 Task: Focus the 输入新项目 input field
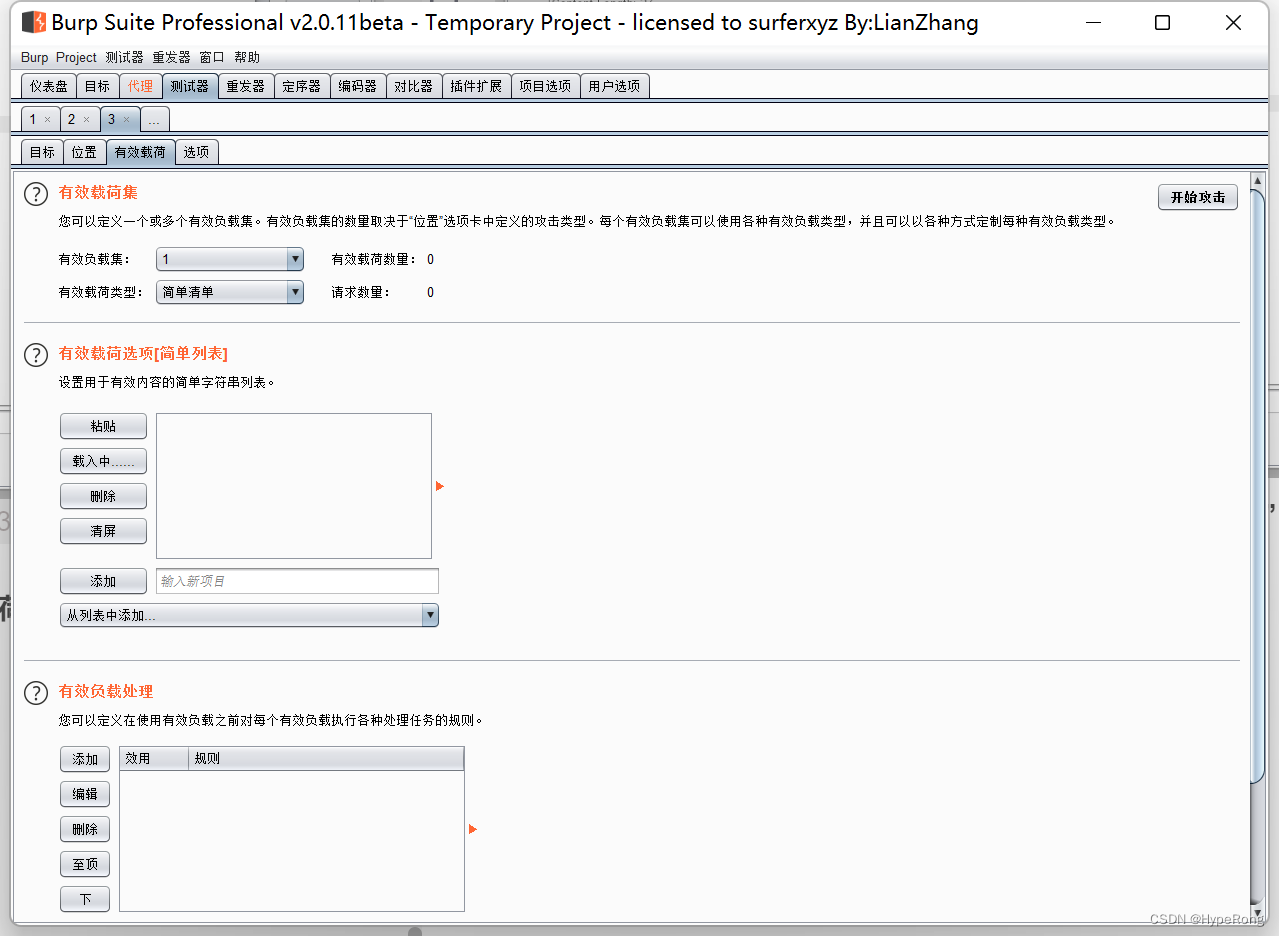297,581
